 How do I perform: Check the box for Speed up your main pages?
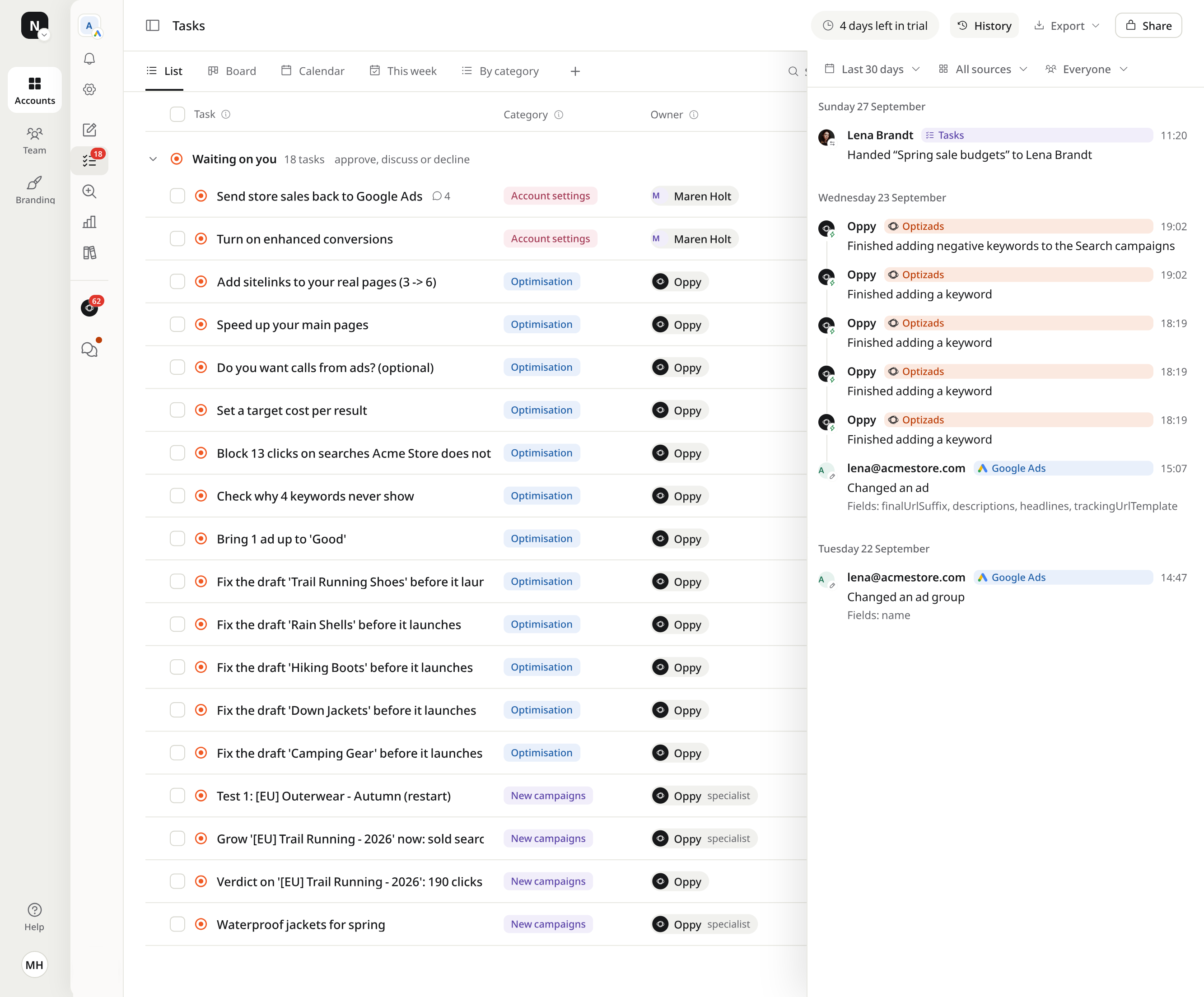point(177,325)
